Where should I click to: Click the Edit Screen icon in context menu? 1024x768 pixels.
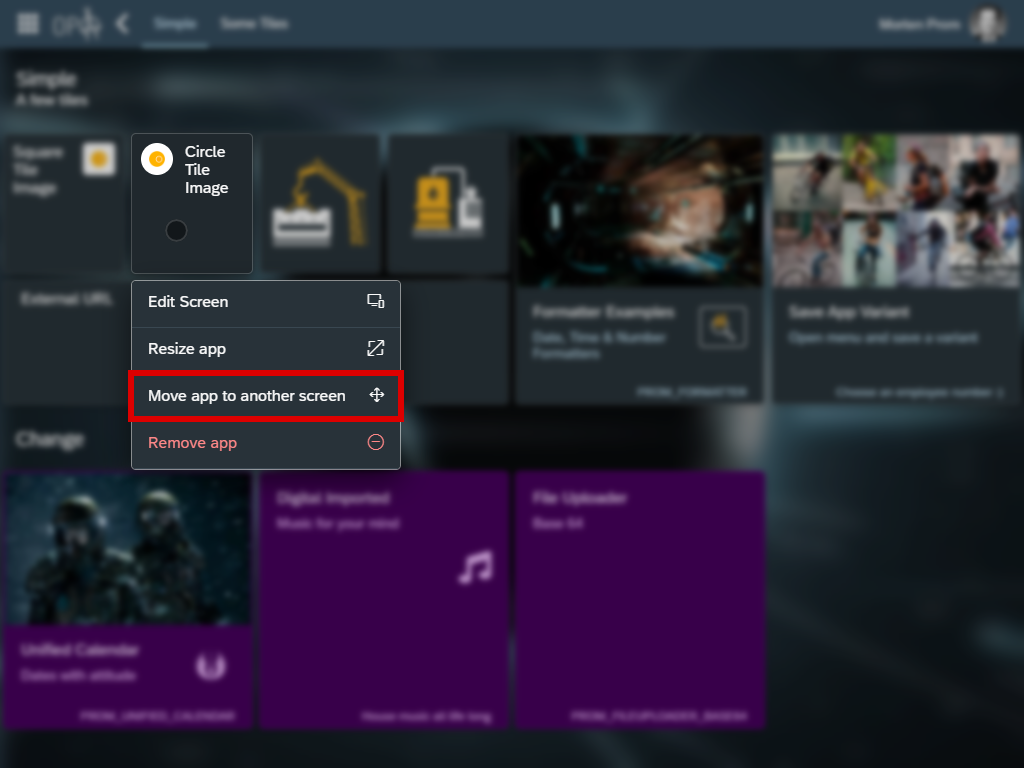pos(376,302)
